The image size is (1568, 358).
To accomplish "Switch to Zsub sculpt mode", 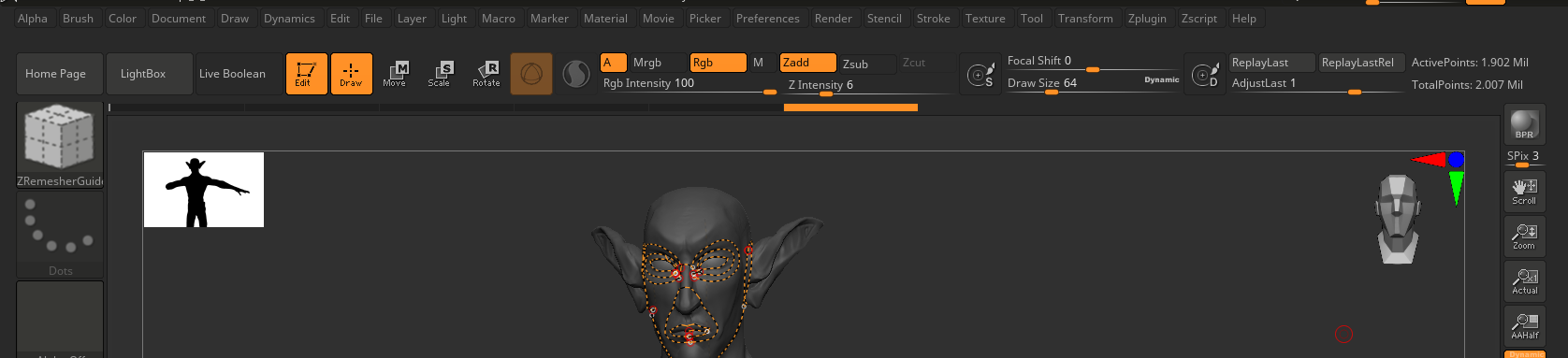I will coord(866,64).
